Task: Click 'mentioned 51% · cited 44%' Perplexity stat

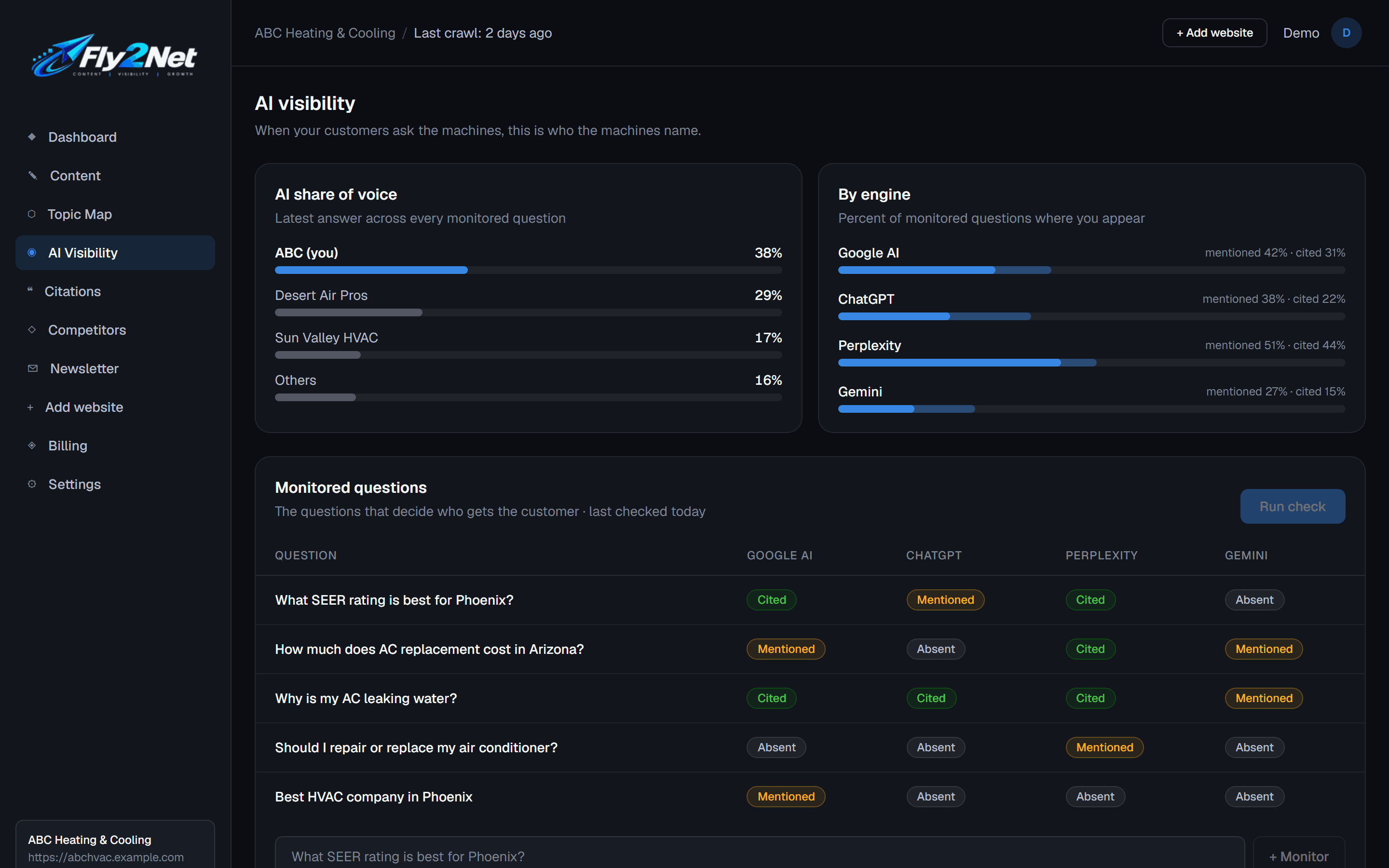Action: 1275,345
